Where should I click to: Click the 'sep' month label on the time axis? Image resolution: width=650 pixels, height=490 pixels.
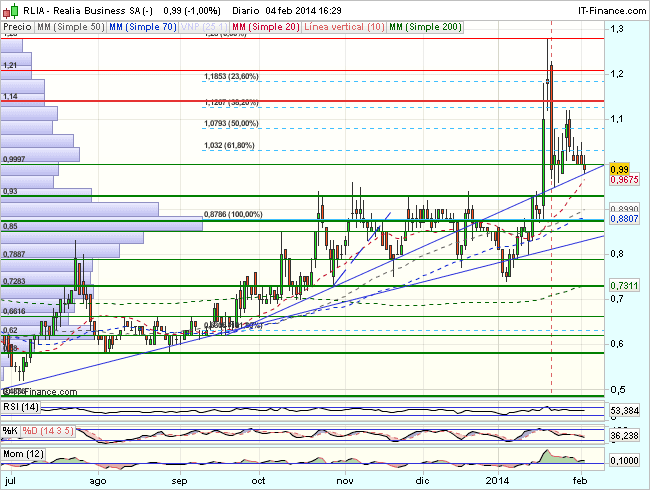(179, 481)
